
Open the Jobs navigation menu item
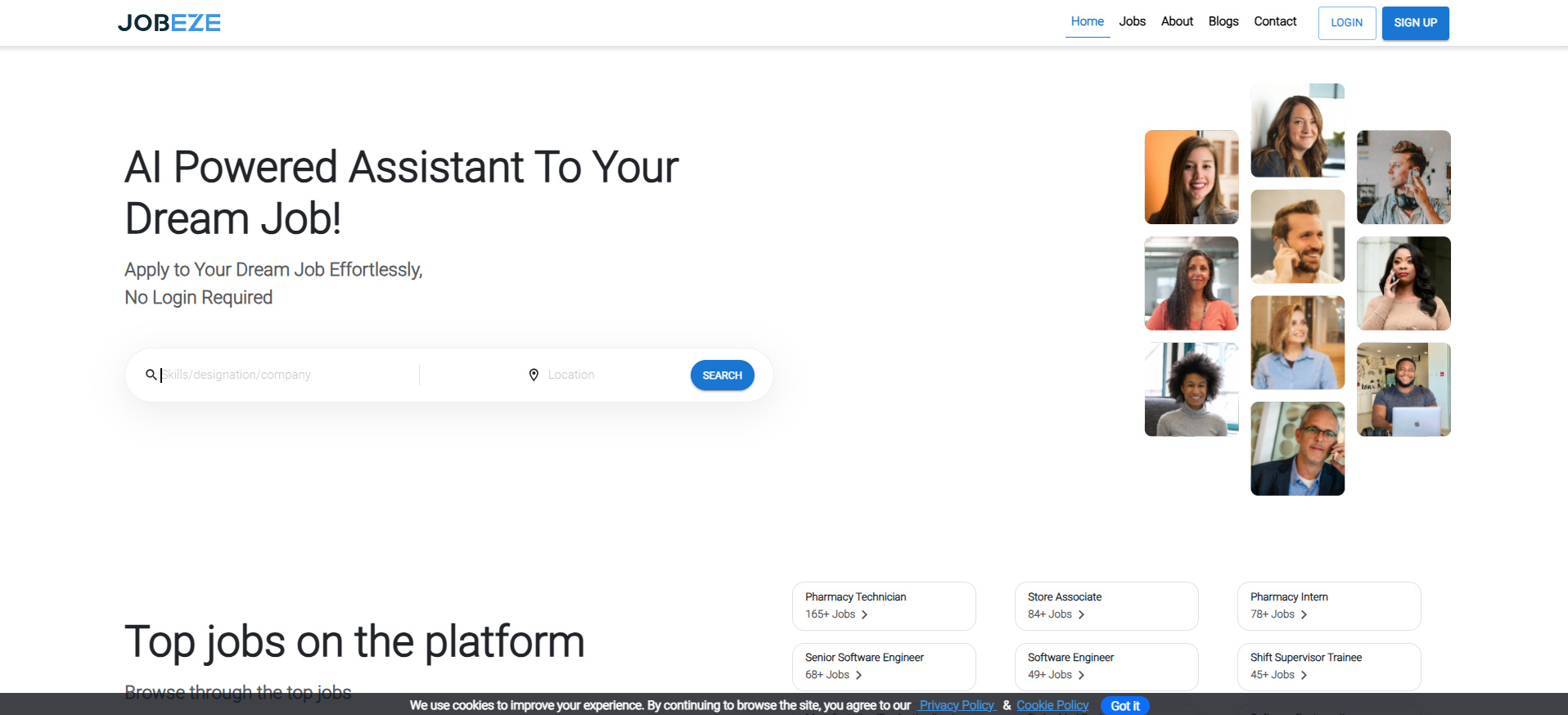coord(1132,21)
